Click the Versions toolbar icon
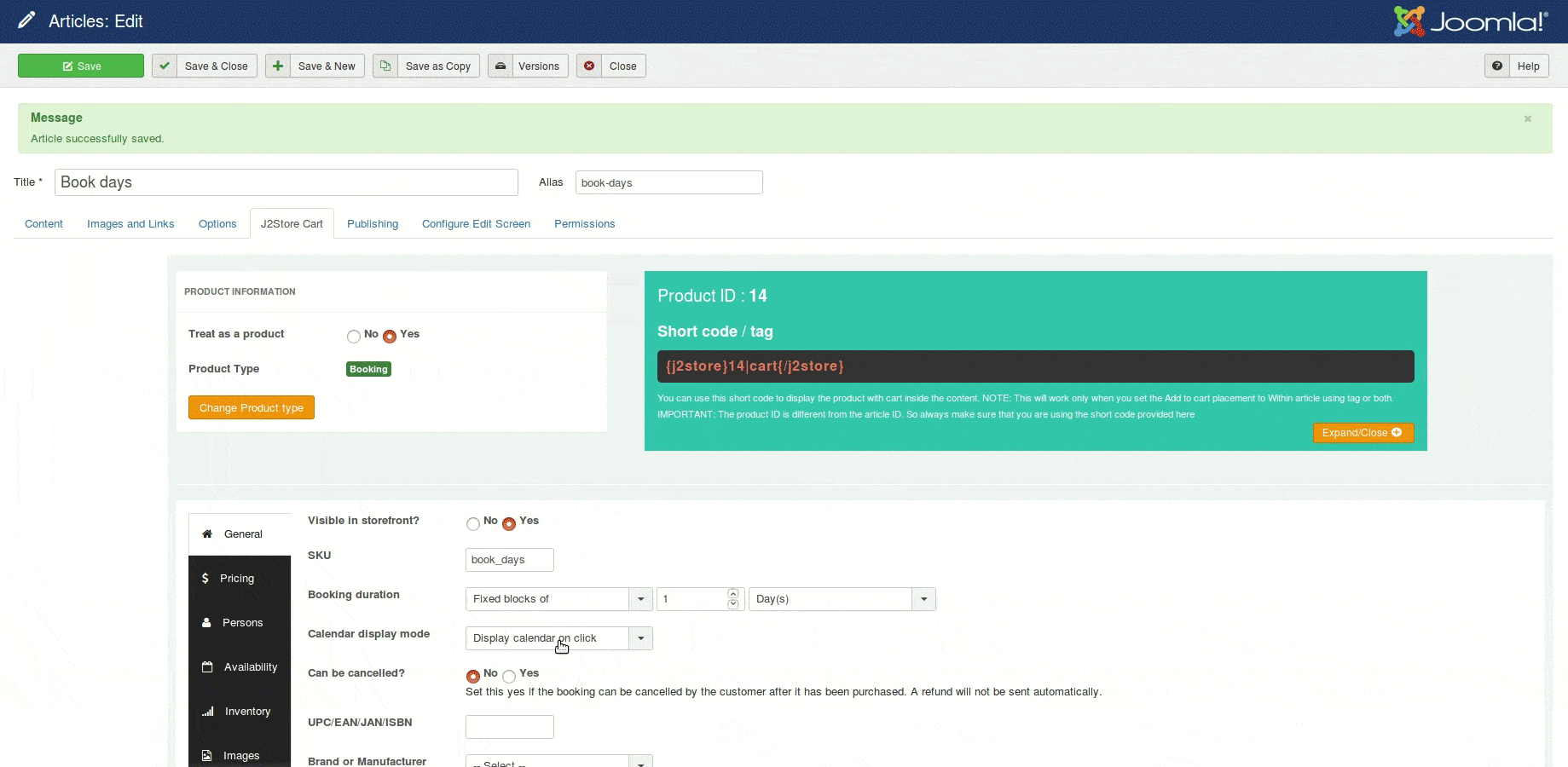This screenshot has height=767, width=1568. point(500,66)
